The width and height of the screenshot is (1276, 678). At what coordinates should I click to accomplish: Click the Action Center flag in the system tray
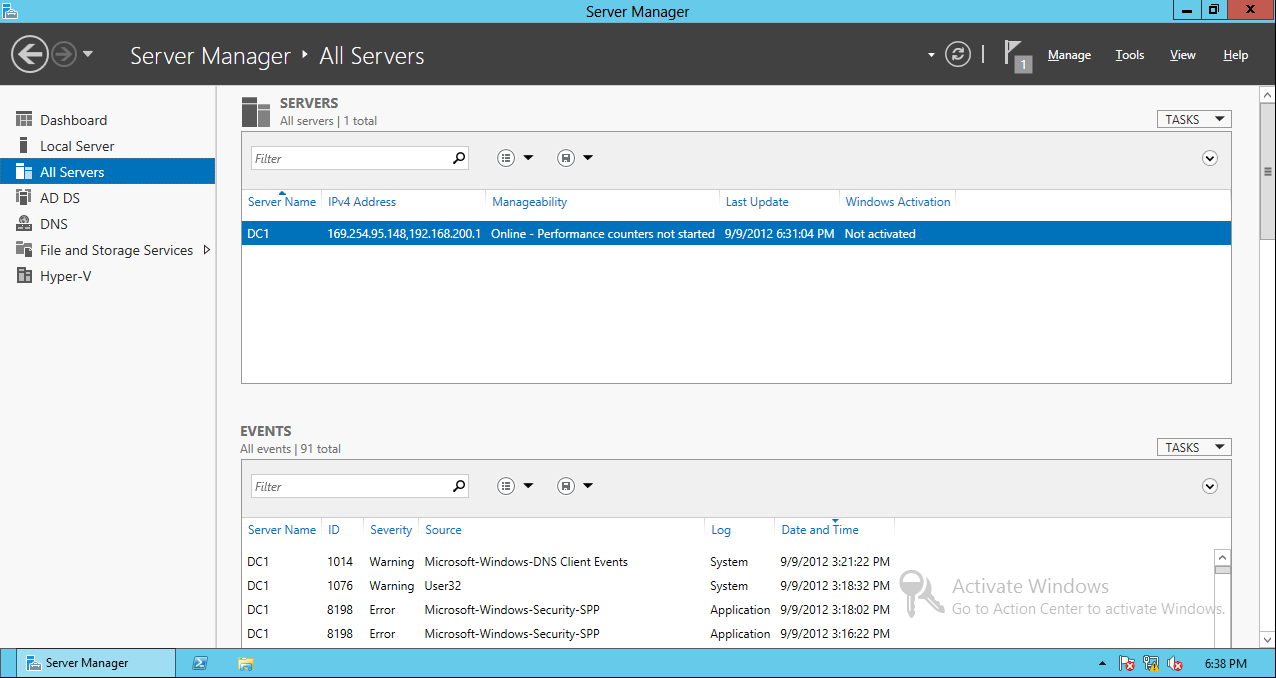tap(1126, 663)
